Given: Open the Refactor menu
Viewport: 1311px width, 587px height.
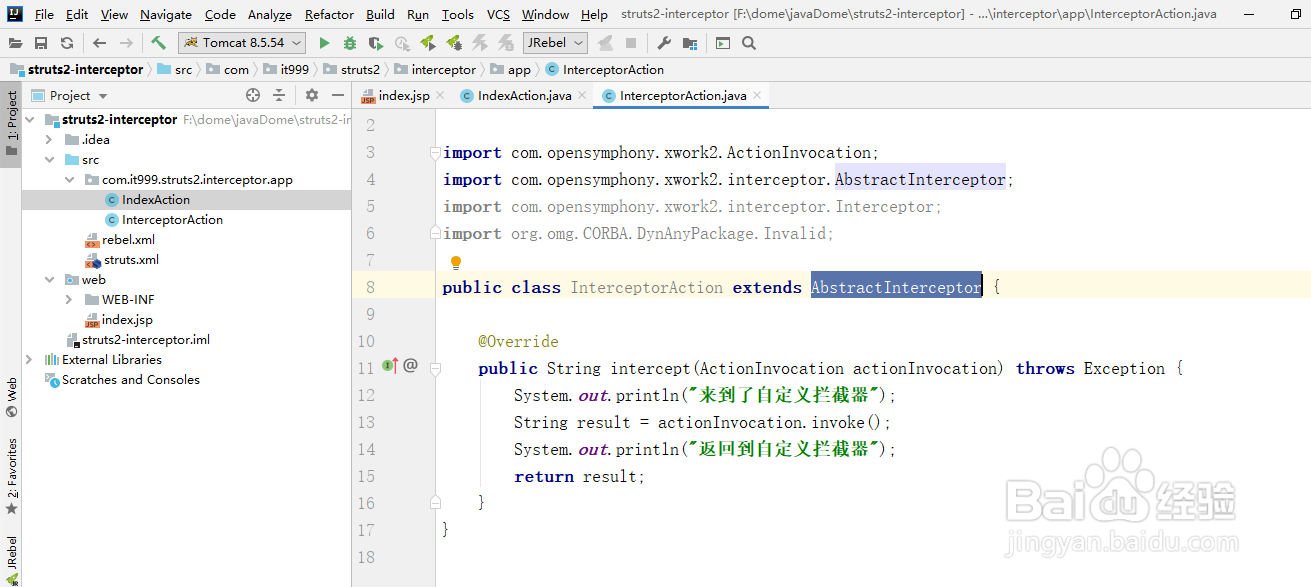Looking at the screenshot, I should [329, 14].
